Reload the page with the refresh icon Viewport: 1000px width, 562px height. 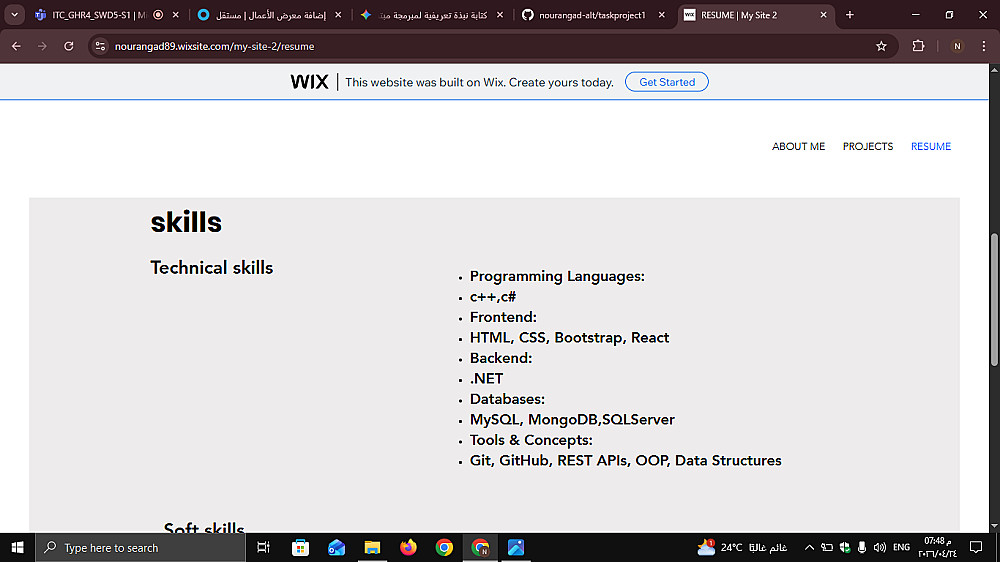[69, 46]
